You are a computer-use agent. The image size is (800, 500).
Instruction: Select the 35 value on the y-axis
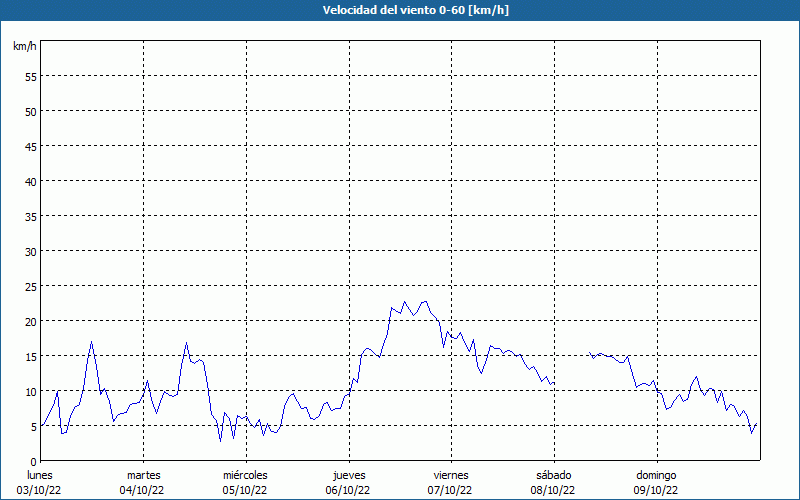[31, 216]
